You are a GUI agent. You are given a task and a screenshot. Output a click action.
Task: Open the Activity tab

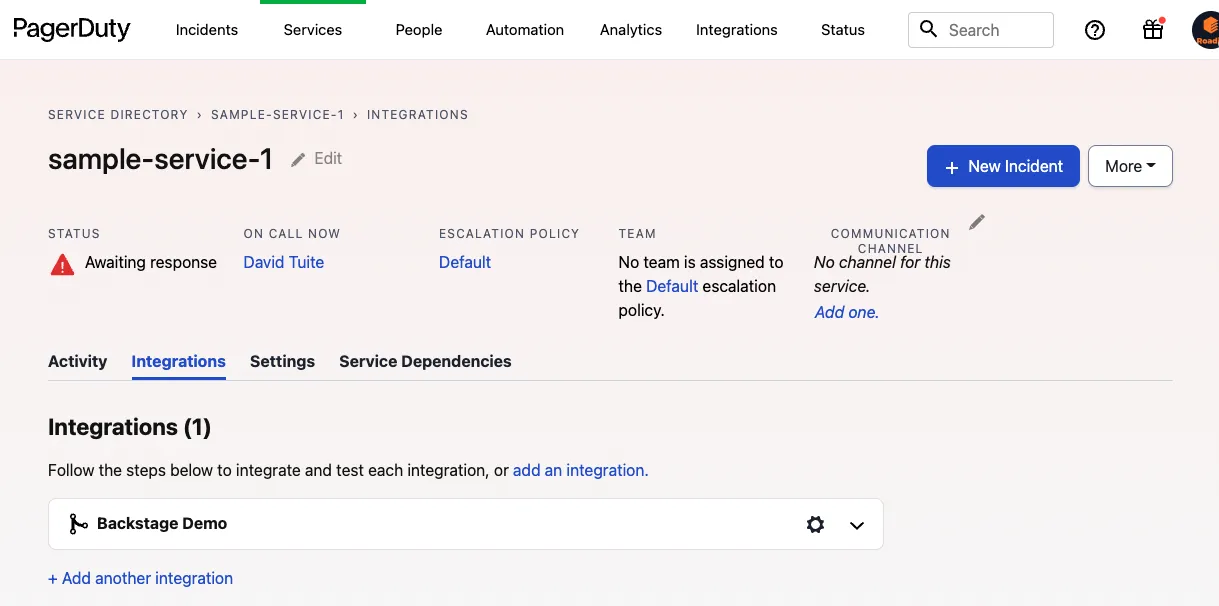point(77,361)
